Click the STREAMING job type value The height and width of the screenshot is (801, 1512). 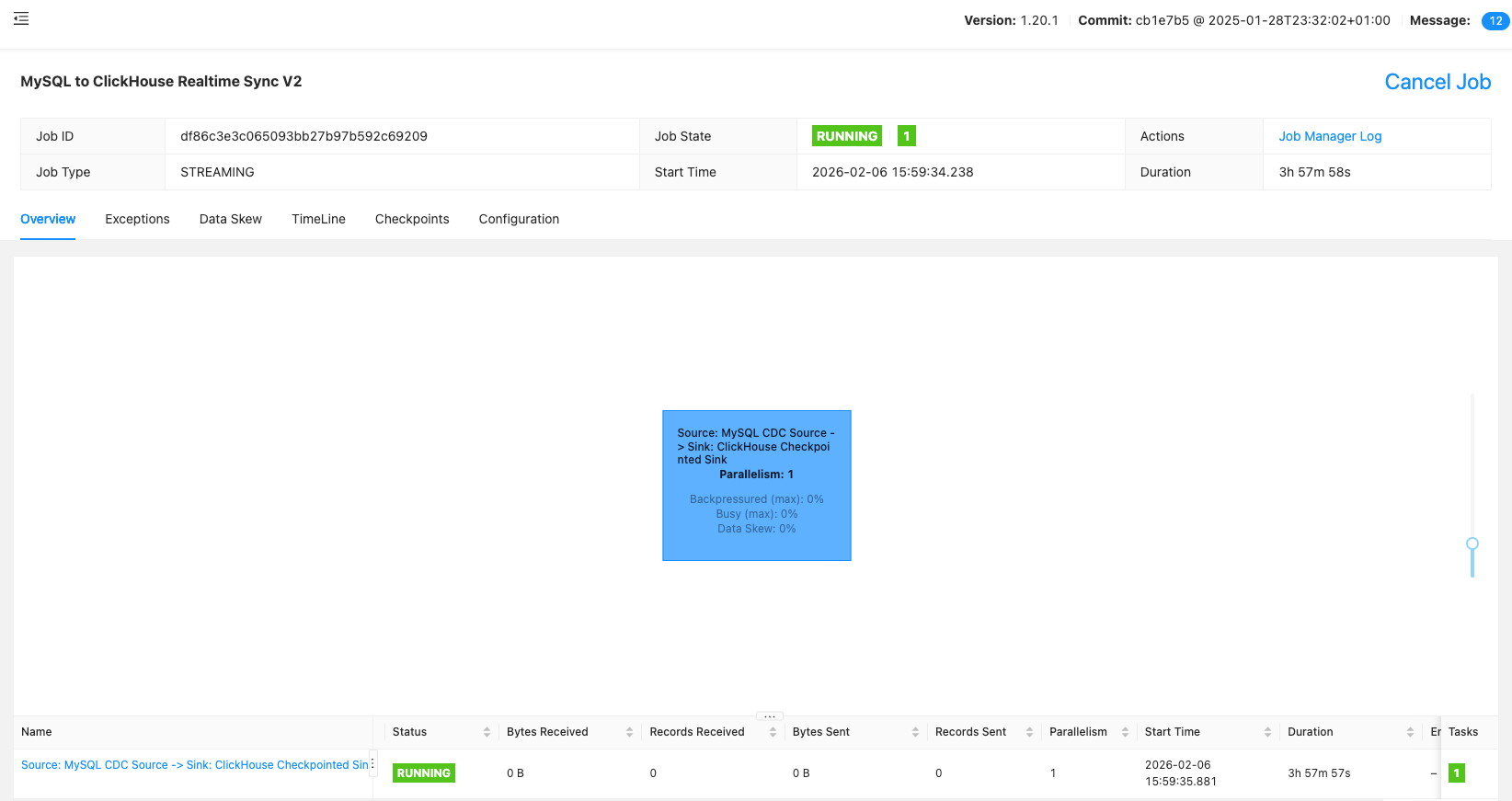[217, 172]
